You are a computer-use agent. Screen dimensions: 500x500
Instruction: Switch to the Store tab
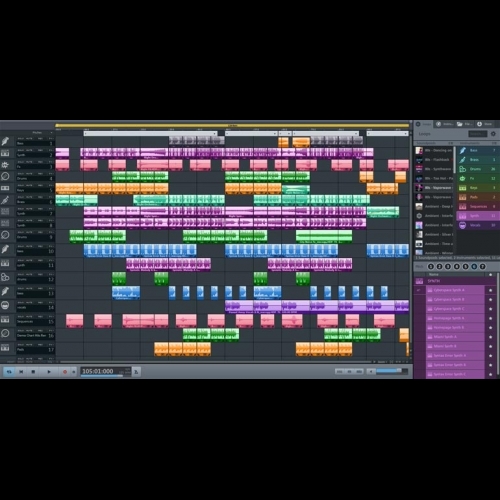click(x=485, y=124)
